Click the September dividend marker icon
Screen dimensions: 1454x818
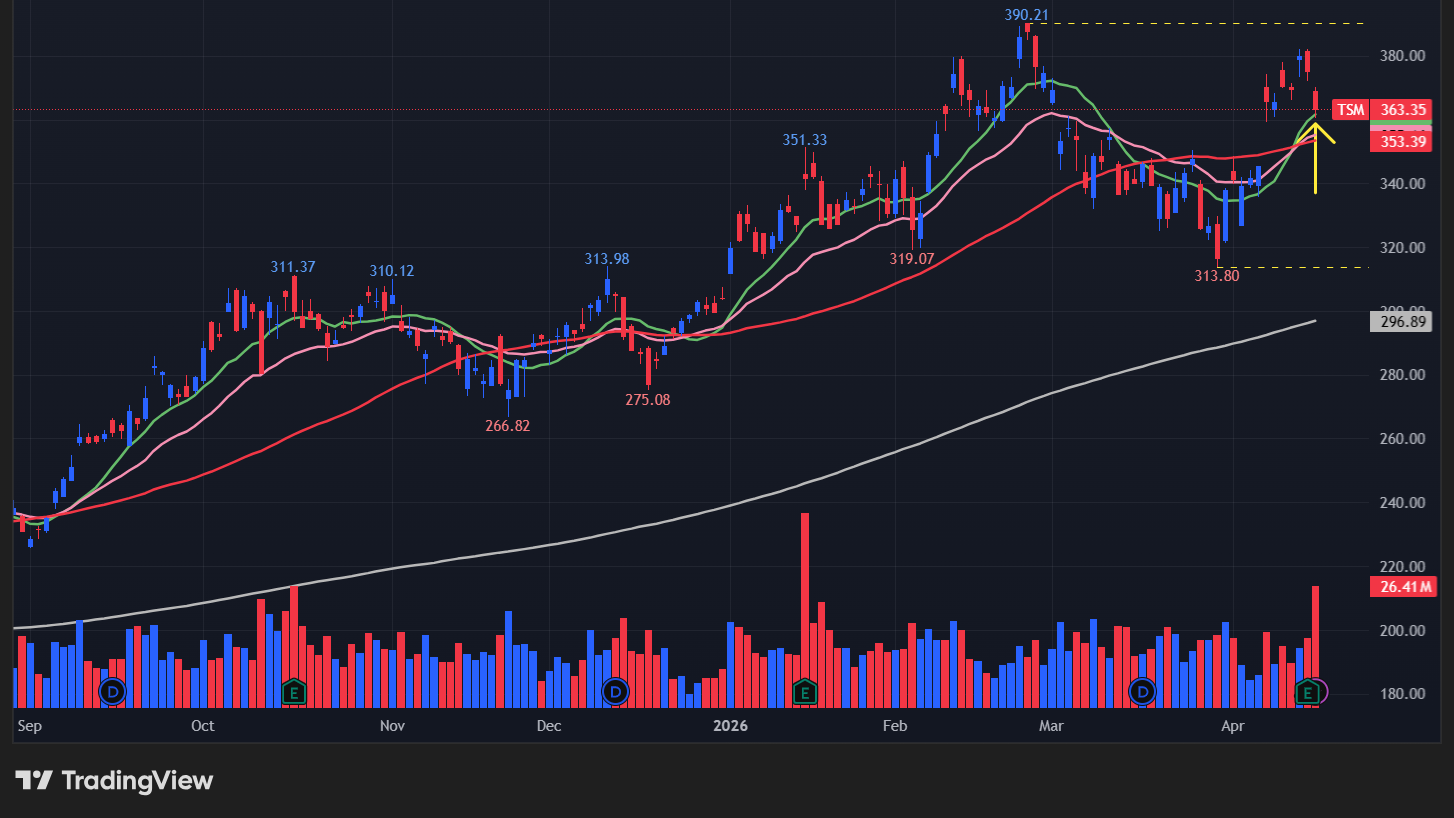click(x=113, y=691)
